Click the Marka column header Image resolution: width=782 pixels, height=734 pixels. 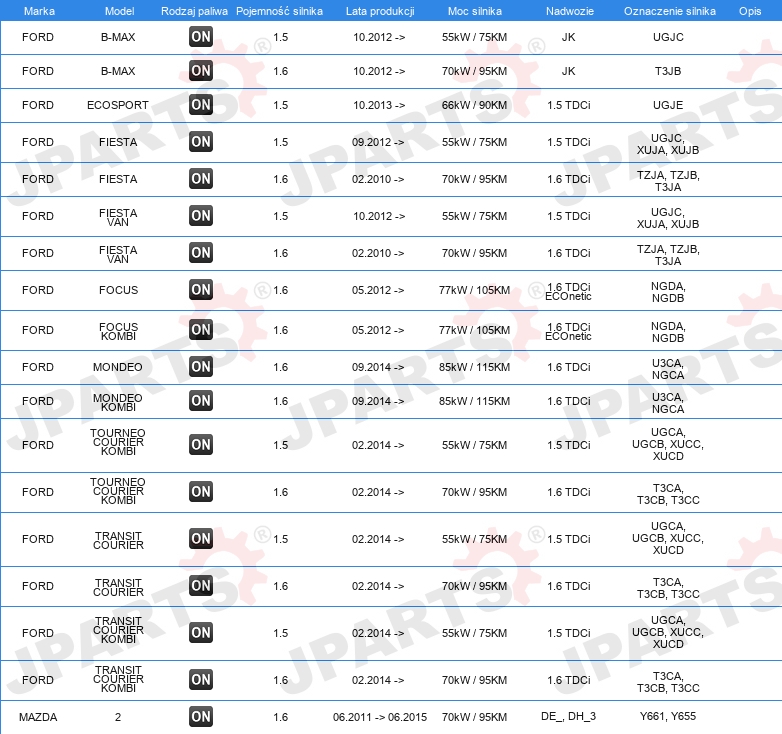39,11
